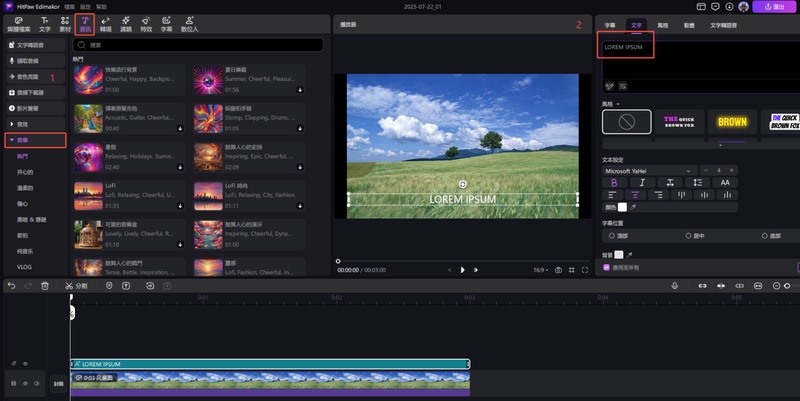Click the redo arrow in timeline toolbar
Image resolution: width=800 pixels, height=401 pixels.
[x=28, y=286]
